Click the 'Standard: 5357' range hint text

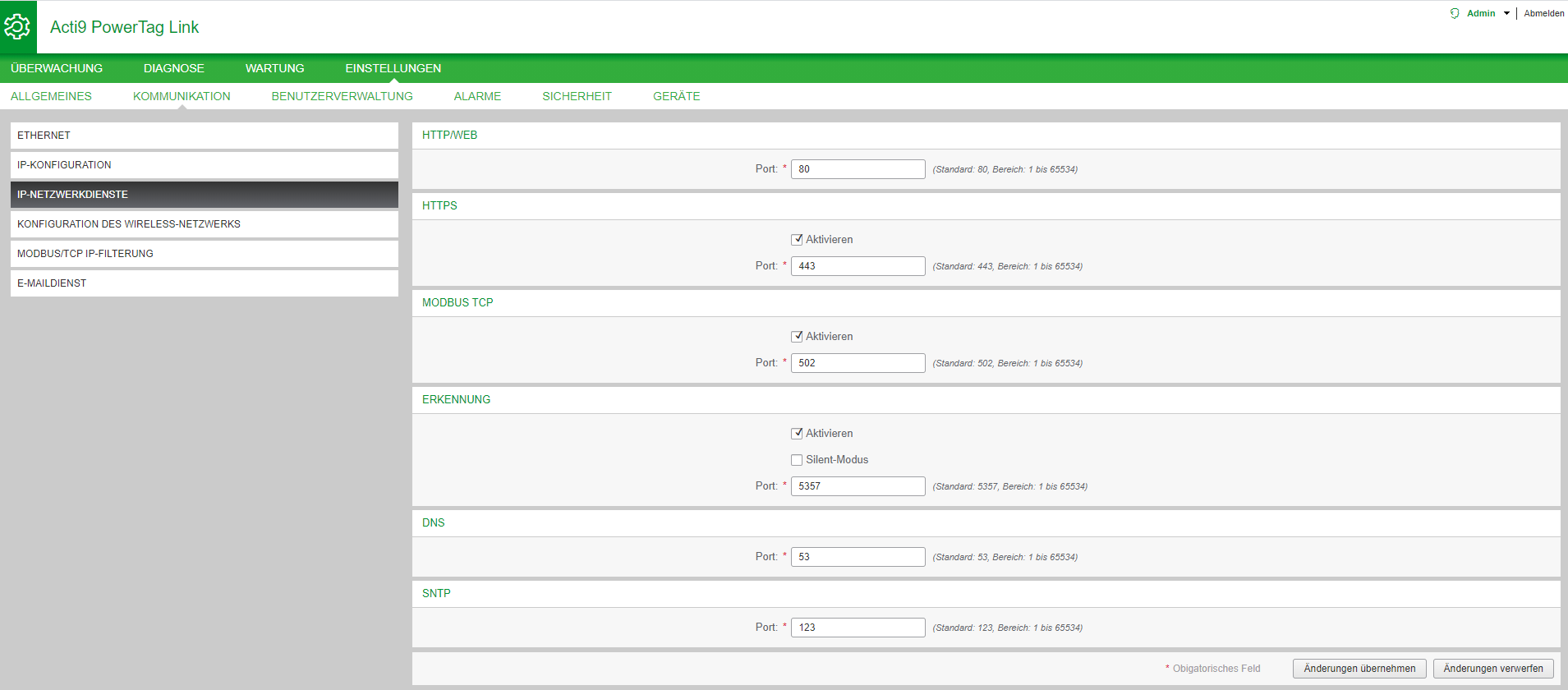1009,486
